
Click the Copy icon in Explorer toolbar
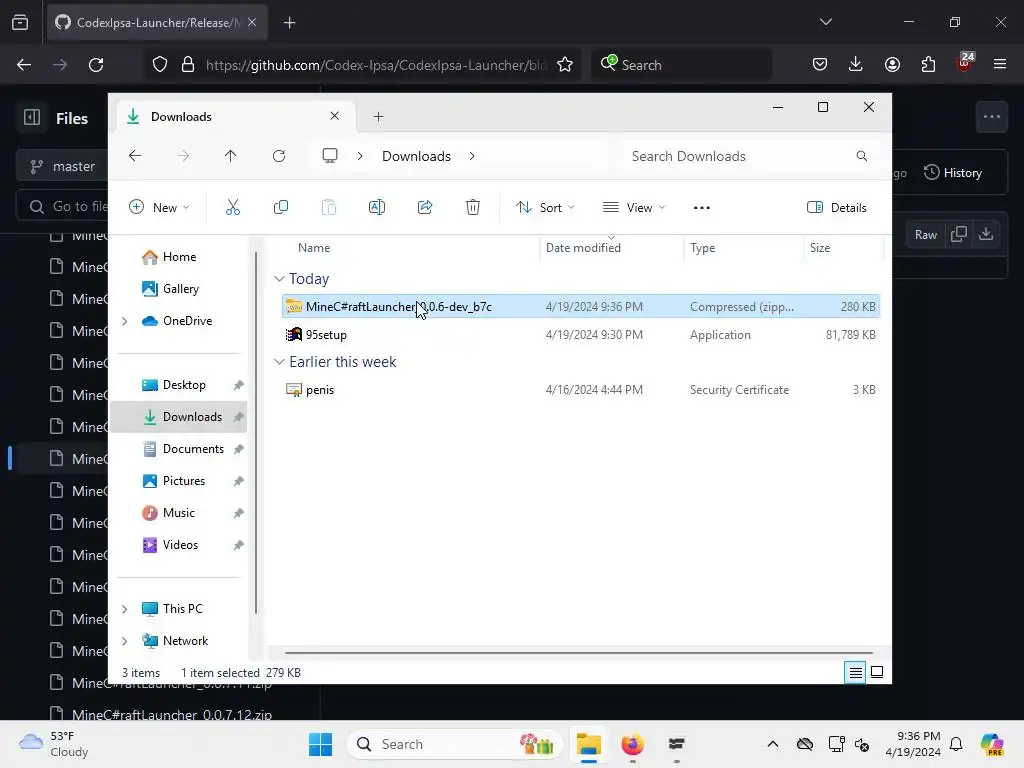pos(281,208)
